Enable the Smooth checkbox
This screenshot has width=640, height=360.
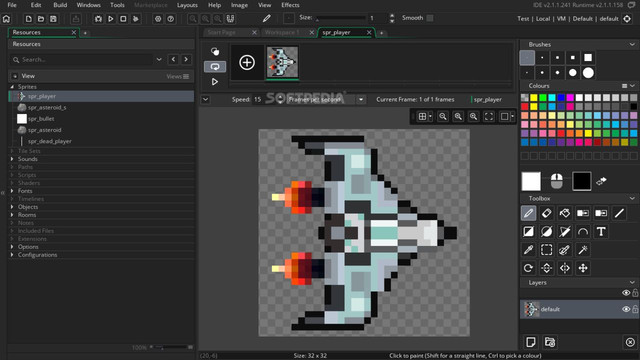(x=430, y=18)
